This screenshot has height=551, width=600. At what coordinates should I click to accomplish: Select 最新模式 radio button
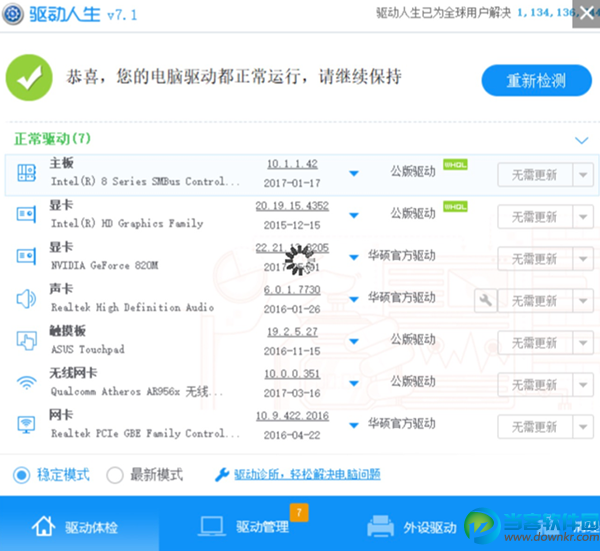[x=115, y=475]
